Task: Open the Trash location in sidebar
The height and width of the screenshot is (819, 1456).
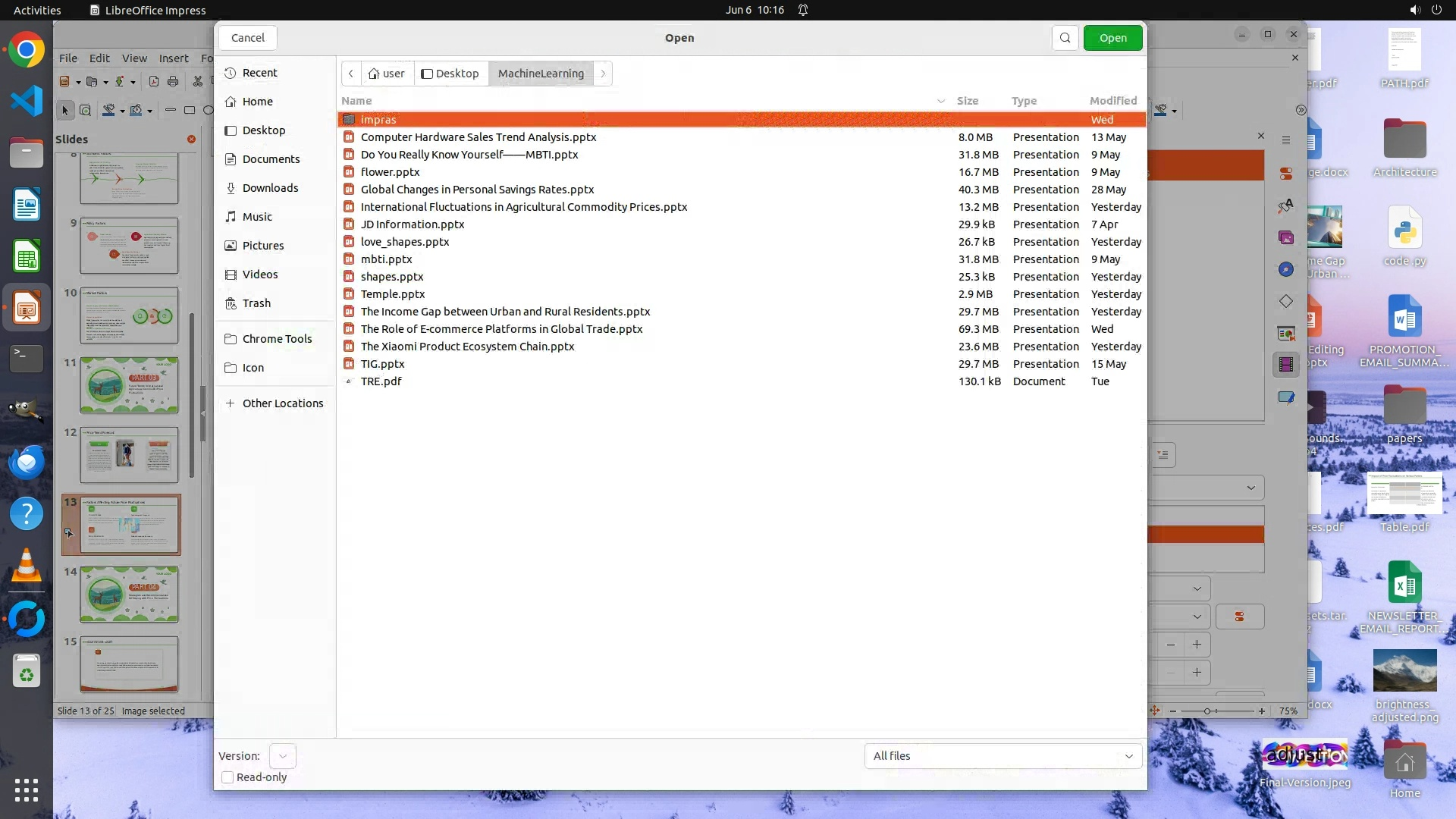Action: [x=256, y=303]
